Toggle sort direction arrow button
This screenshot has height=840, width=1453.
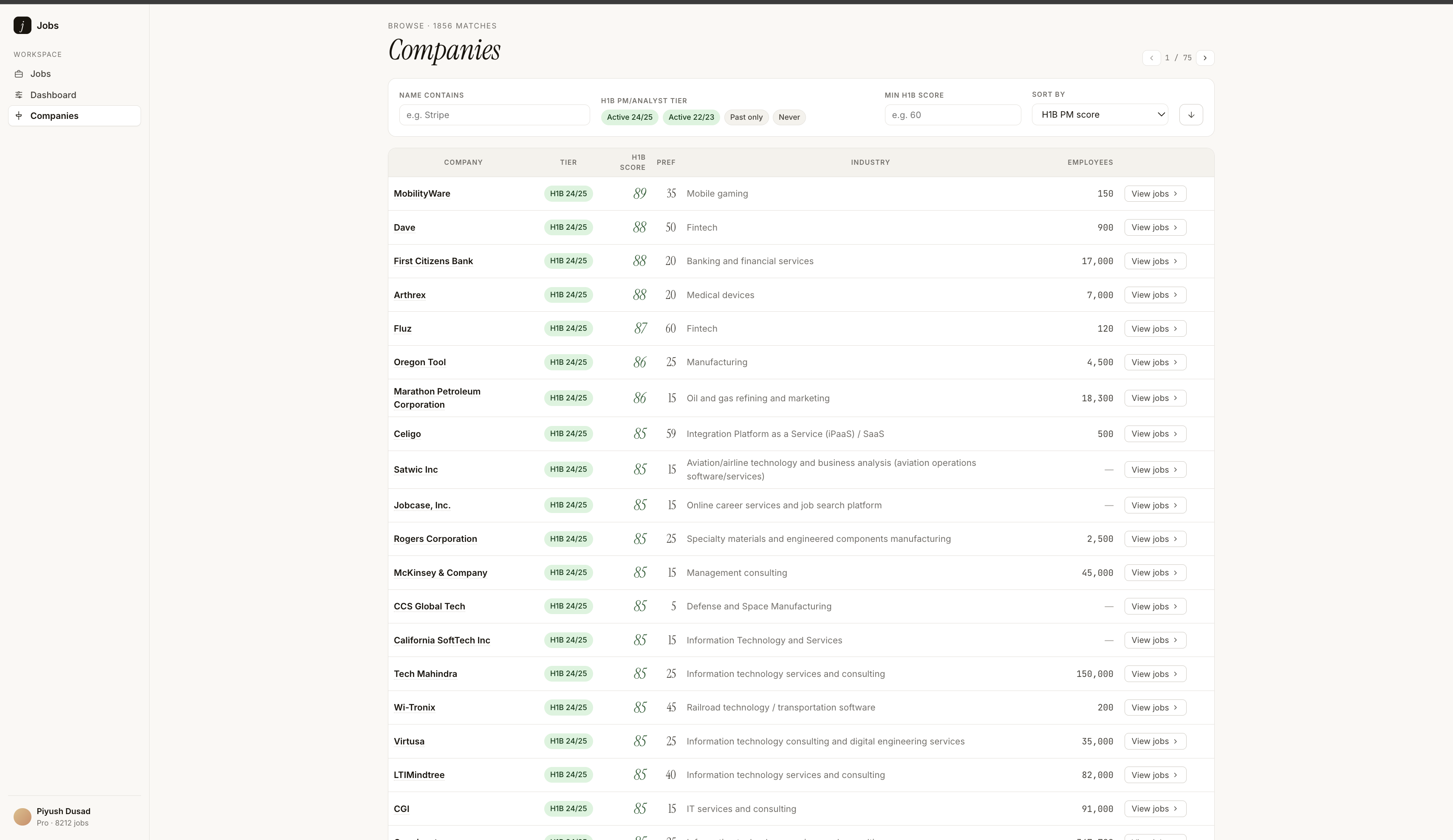(x=1191, y=115)
